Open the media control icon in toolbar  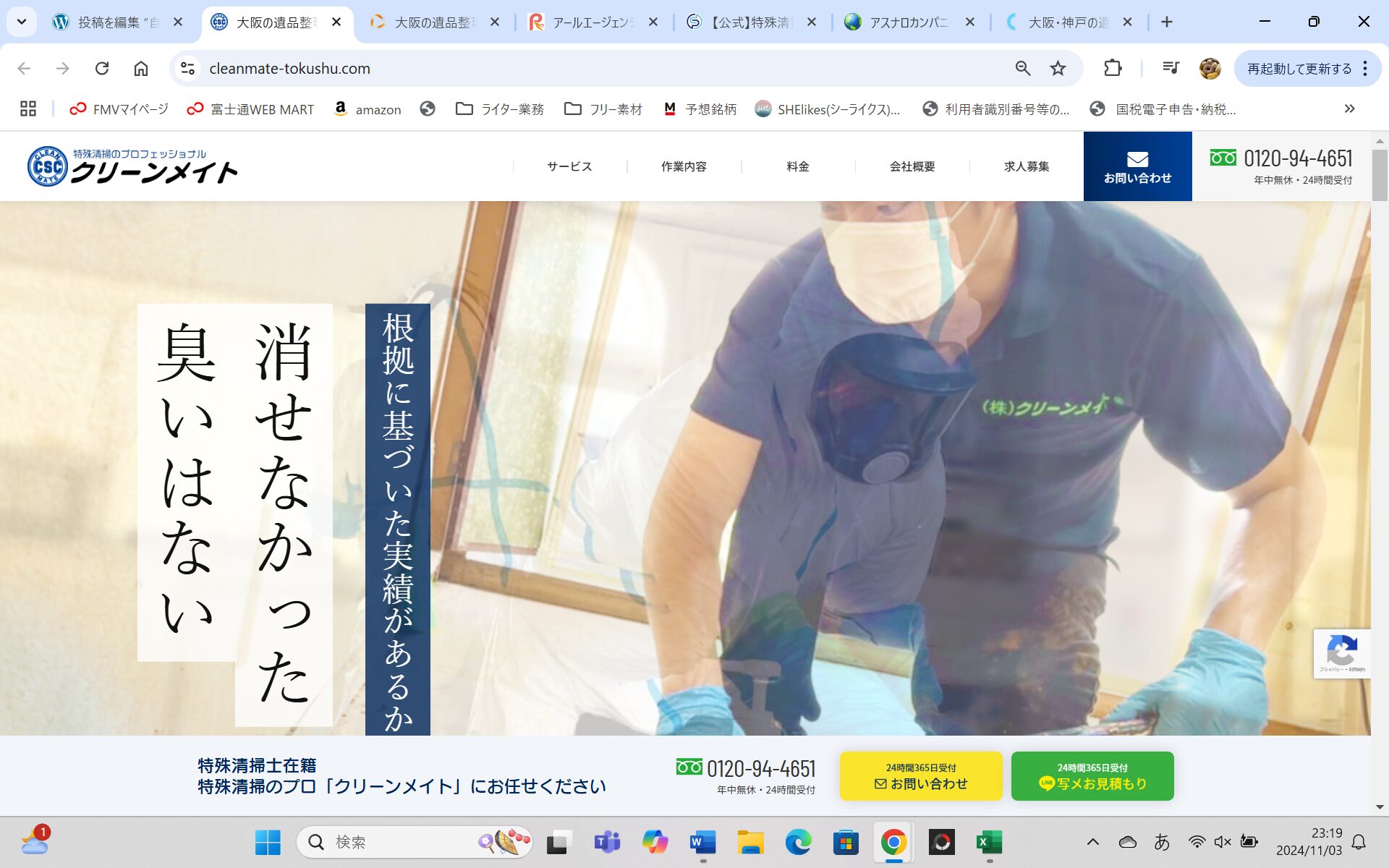(x=1171, y=69)
